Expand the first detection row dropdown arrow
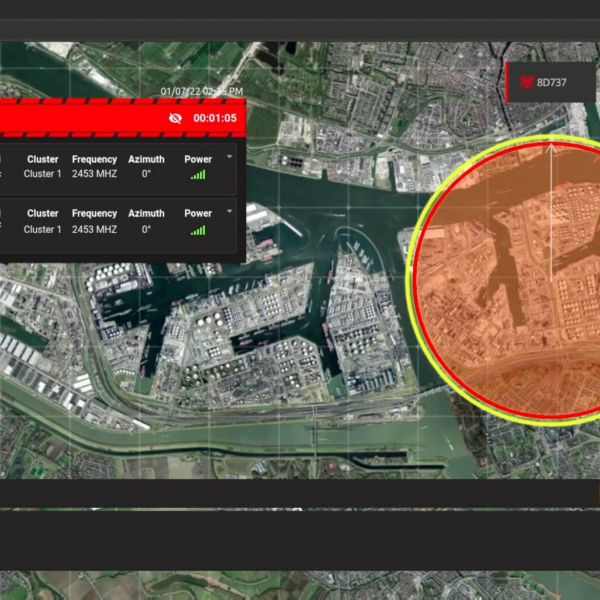Screen dimensions: 600x600 230,157
